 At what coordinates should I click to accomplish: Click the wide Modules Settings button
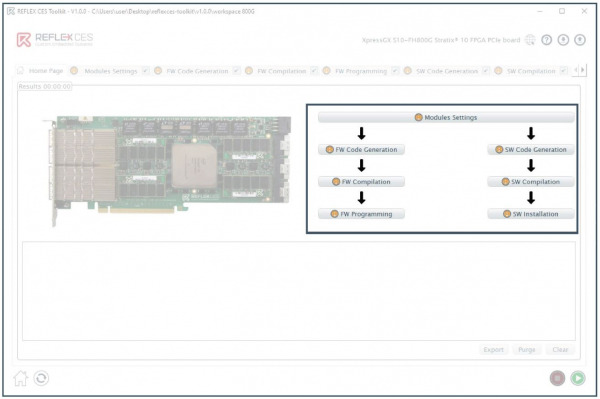pos(446,117)
